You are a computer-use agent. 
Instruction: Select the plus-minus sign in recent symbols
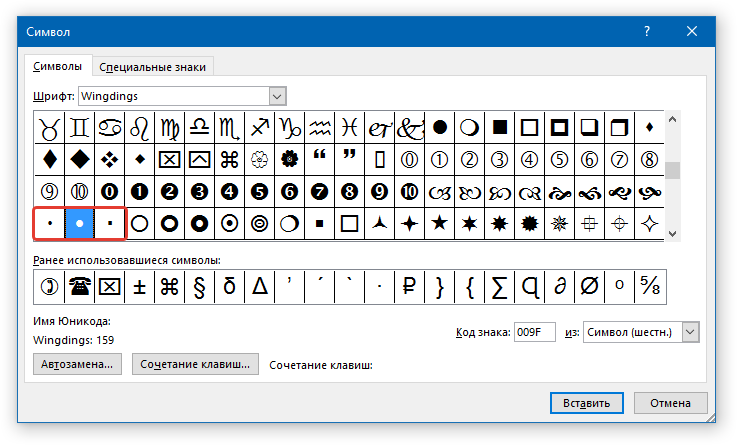pos(140,286)
